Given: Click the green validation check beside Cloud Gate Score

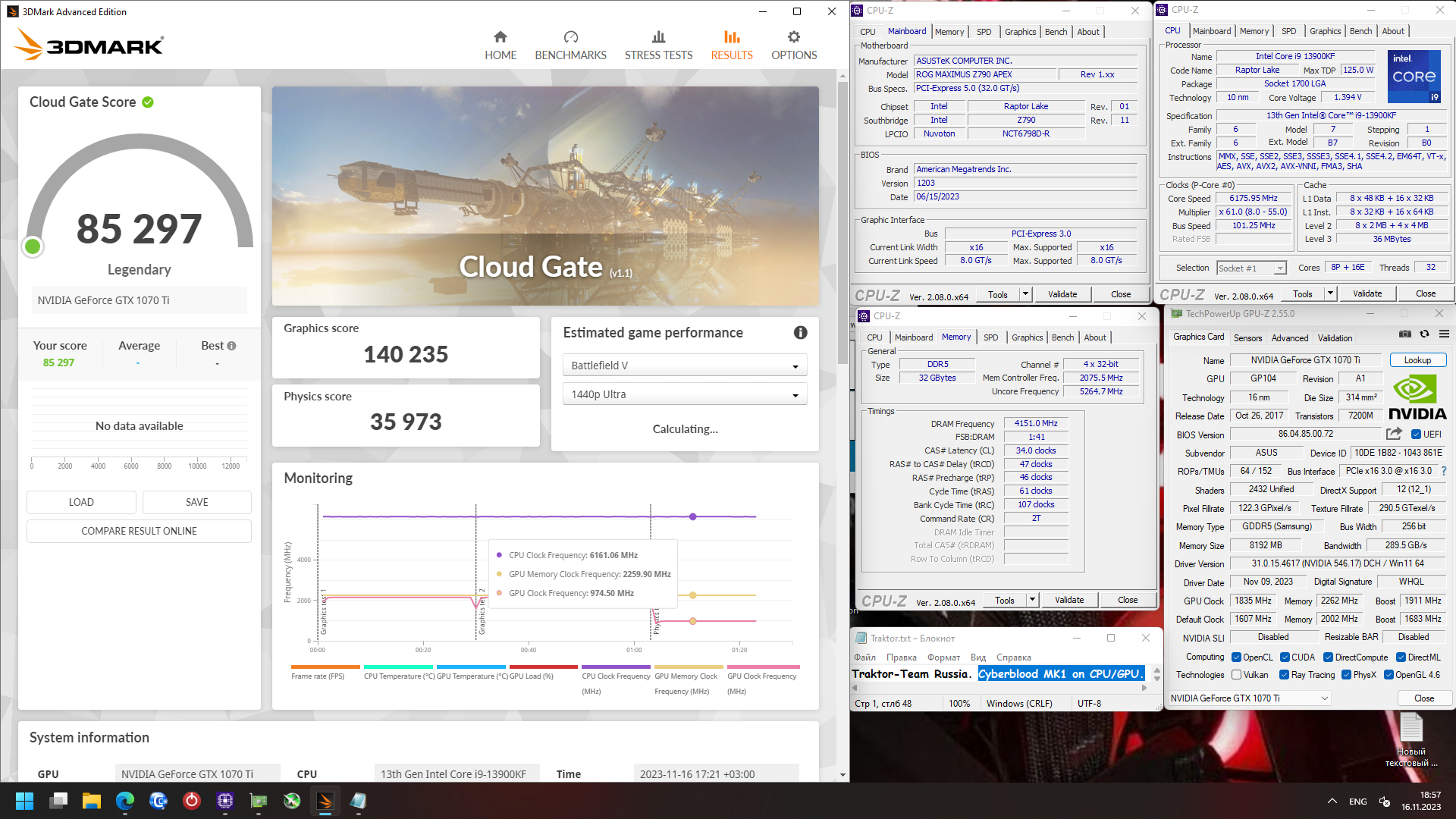Looking at the screenshot, I should tap(148, 102).
